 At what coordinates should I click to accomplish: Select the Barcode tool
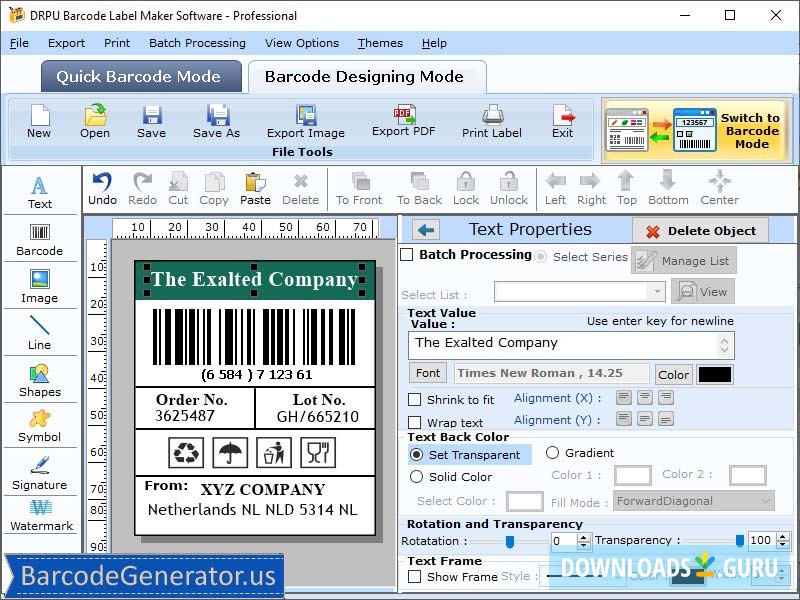[x=40, y=238]
